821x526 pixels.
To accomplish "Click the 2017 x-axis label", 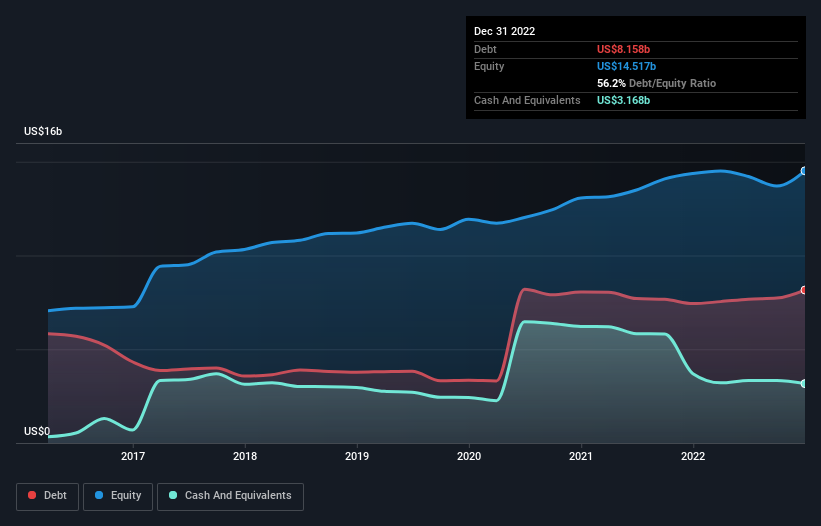I will (x=133, y=456).
